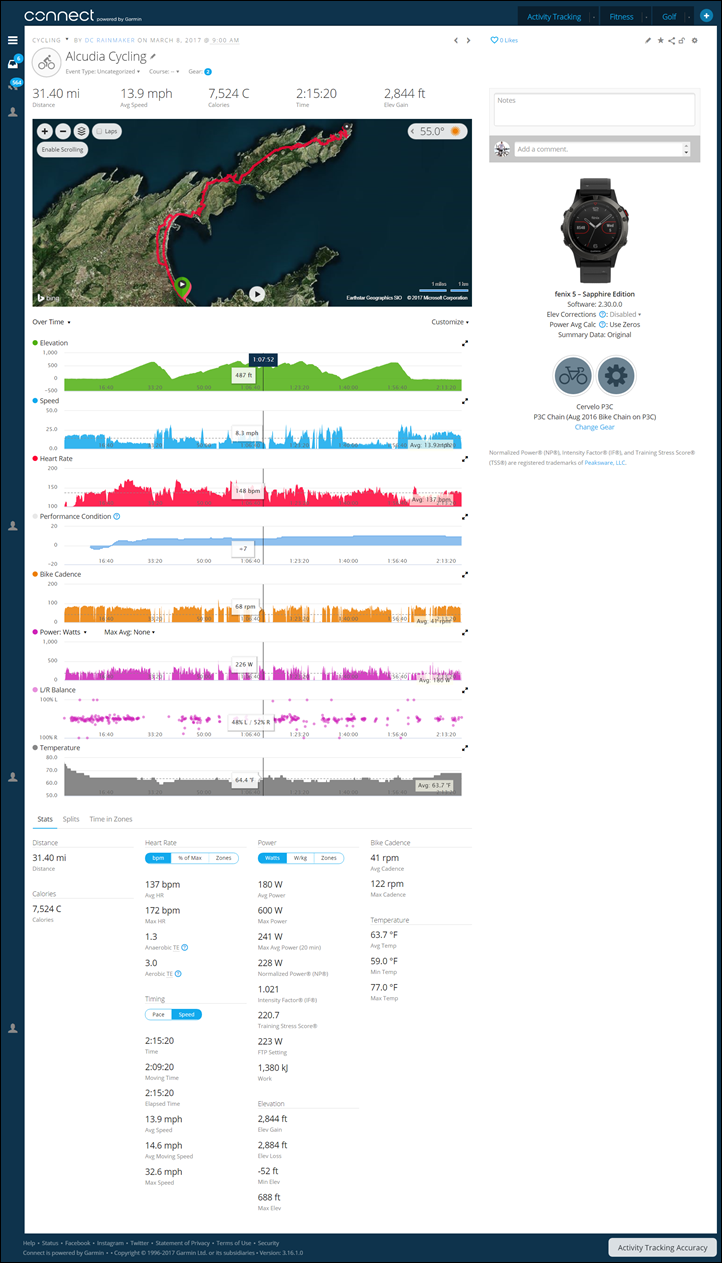Open the activity settings gear icon
The height and width of the screenshot is (1263, 722).
point(695,40)
